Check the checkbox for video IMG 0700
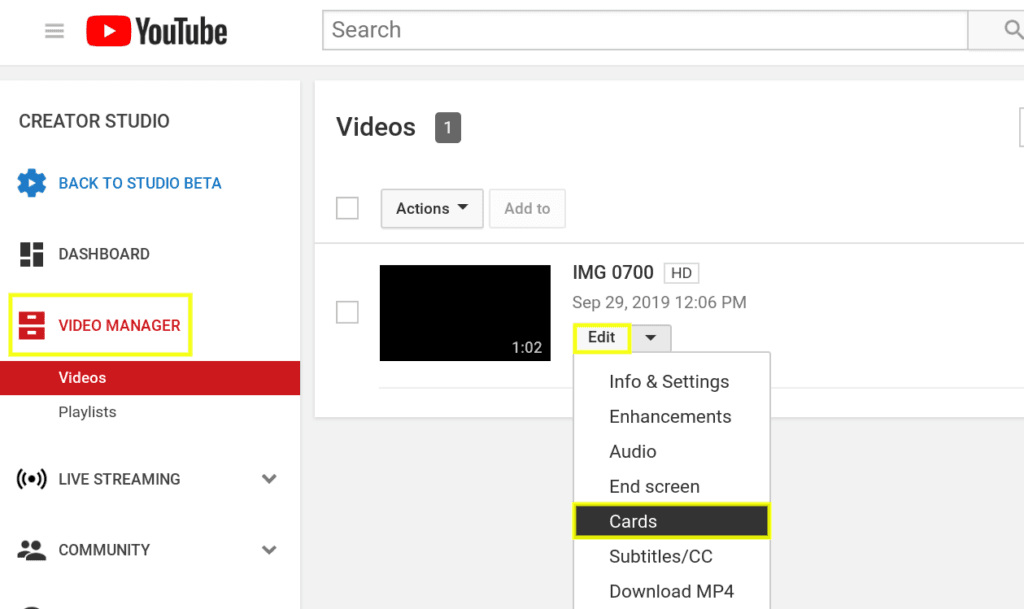 (347, 312)
